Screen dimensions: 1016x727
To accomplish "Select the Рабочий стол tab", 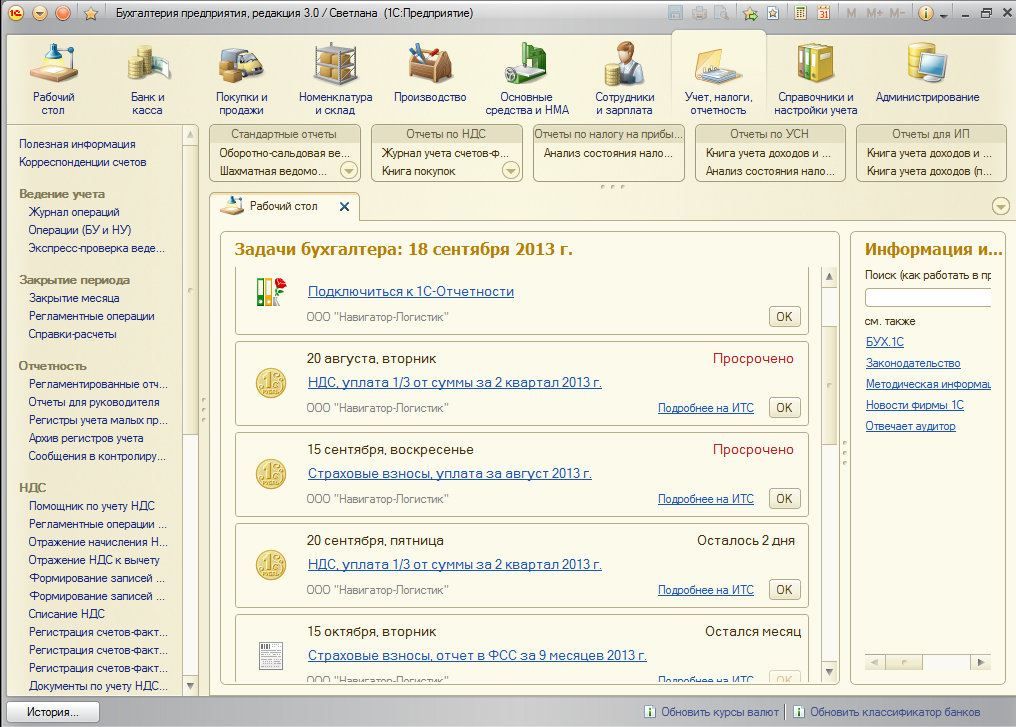I will coord(284,206).
